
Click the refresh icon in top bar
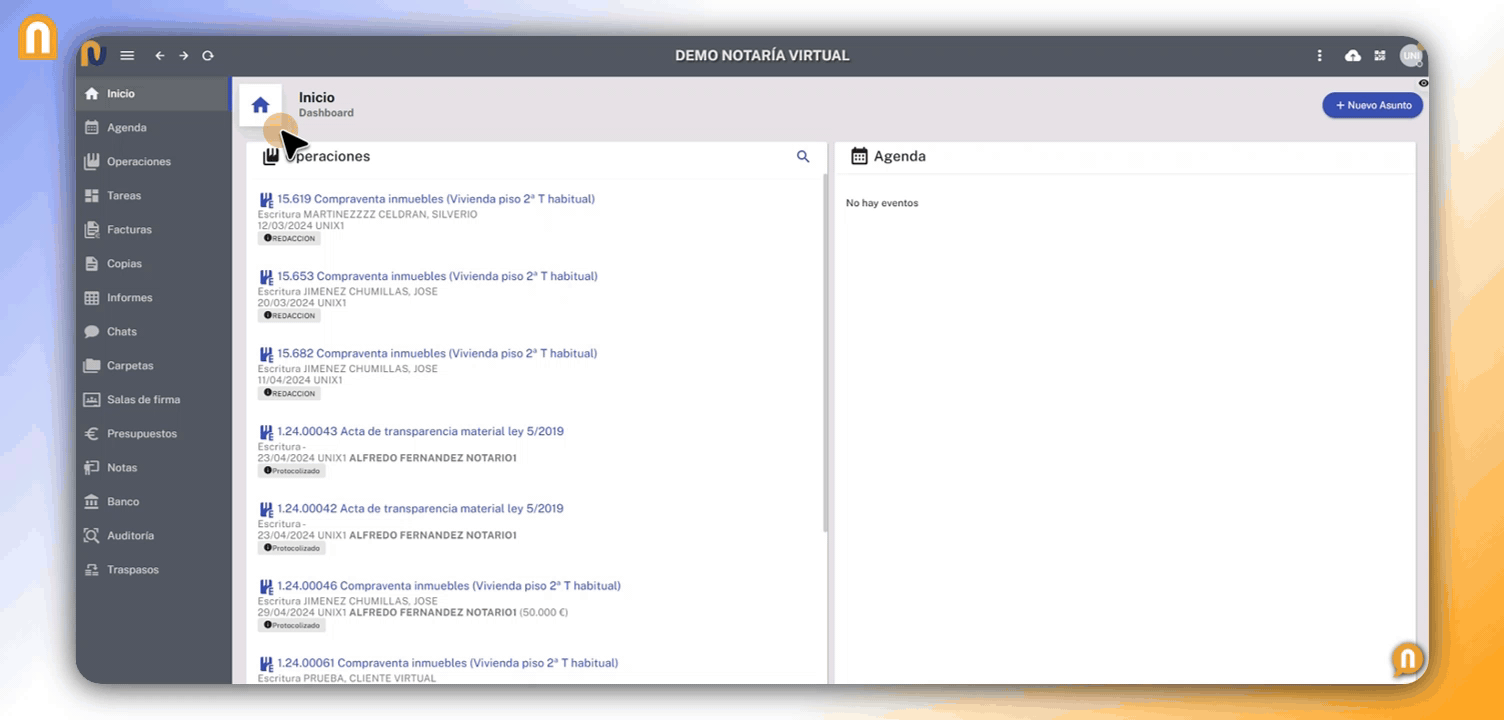208,56
